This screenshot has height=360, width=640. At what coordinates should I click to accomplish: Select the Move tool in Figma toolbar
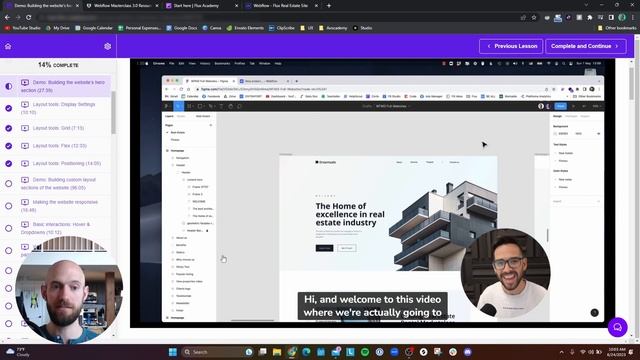(x=178, y=106)
